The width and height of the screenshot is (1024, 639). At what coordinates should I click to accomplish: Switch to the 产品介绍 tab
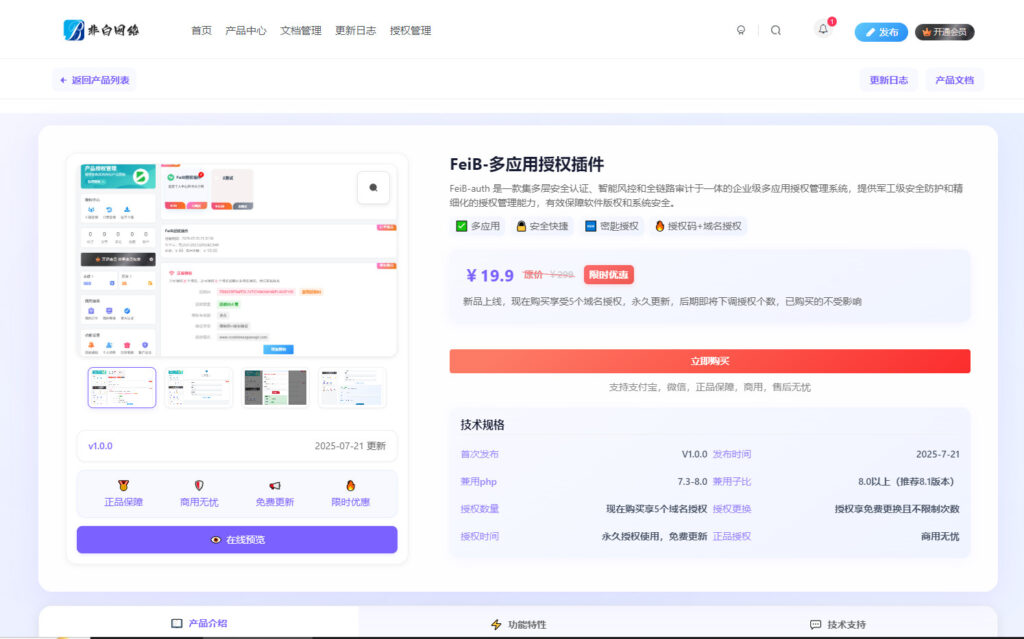[x=199, y=623]
